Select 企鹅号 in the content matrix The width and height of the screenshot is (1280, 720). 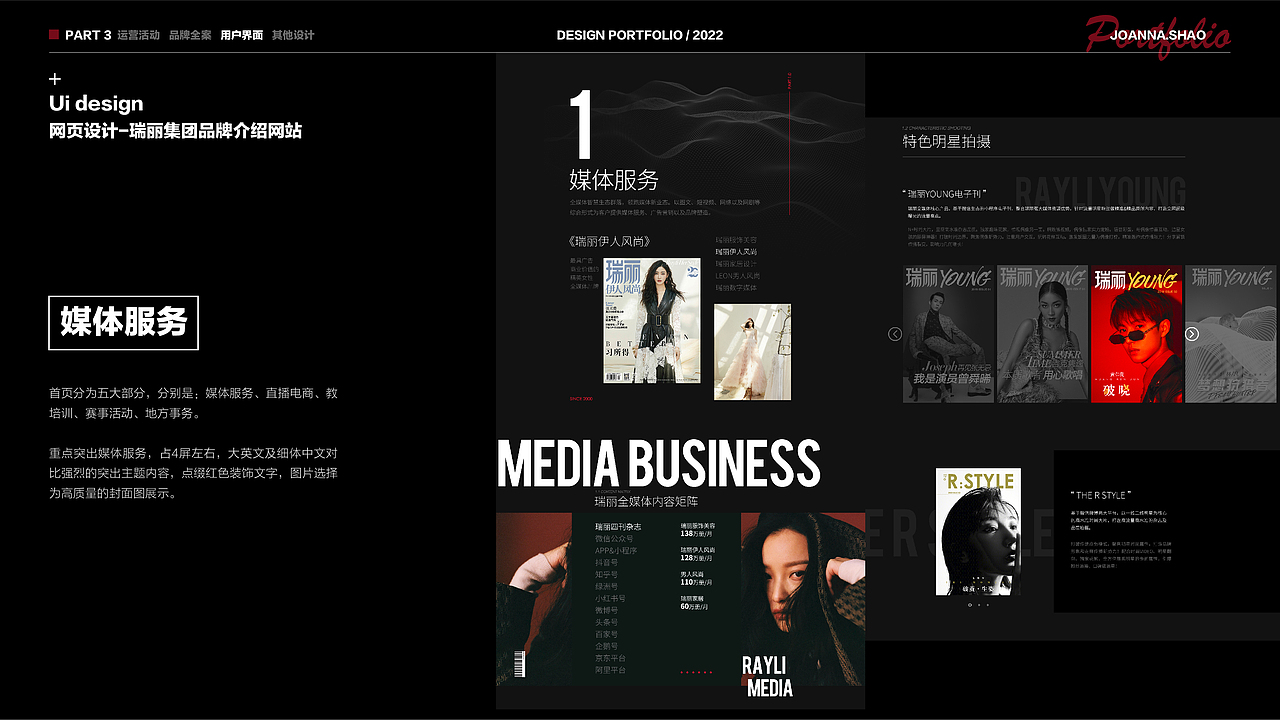click(x=607, y=647)
